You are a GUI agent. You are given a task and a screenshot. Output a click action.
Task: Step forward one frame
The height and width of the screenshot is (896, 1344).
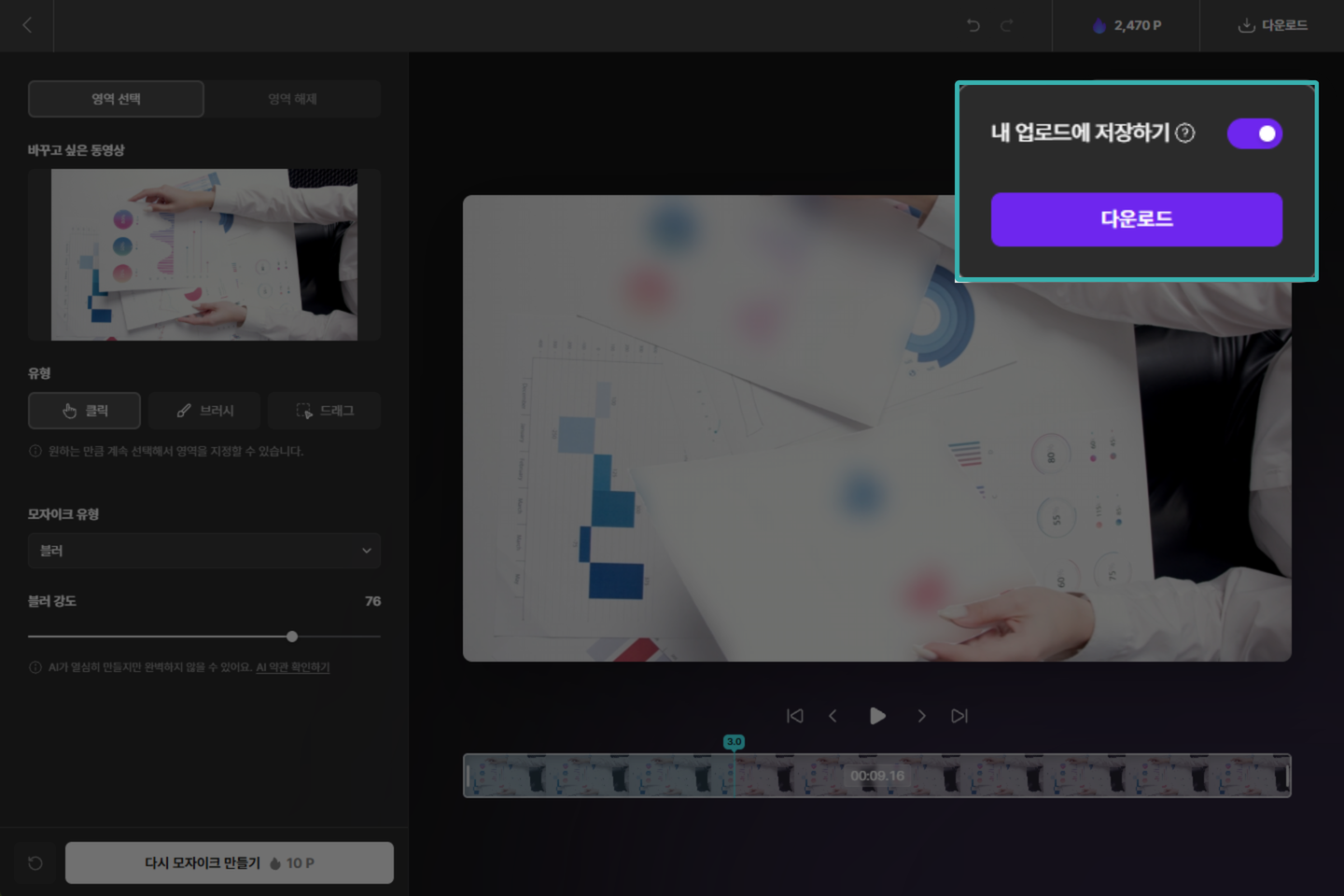921,716
